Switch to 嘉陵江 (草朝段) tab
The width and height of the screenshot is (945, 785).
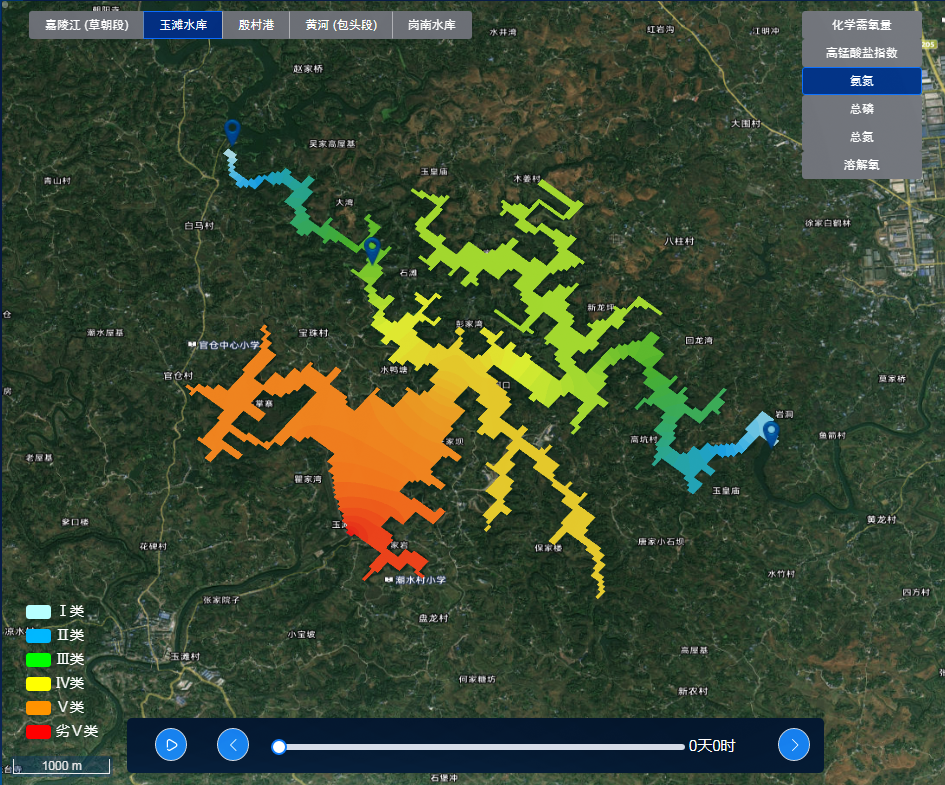tap(86, 26)
